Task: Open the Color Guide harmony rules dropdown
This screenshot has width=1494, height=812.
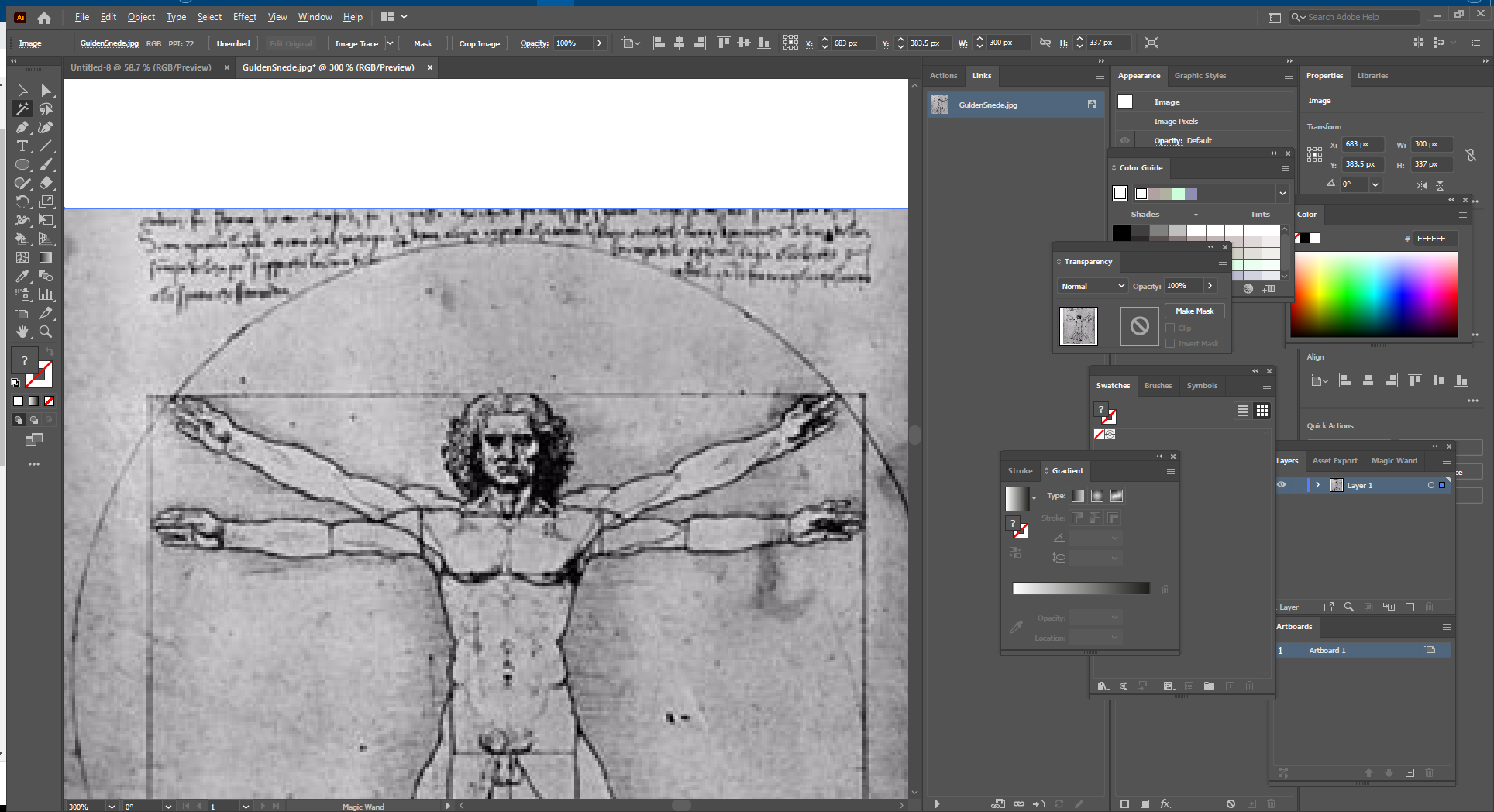Action: [1282, 193]
